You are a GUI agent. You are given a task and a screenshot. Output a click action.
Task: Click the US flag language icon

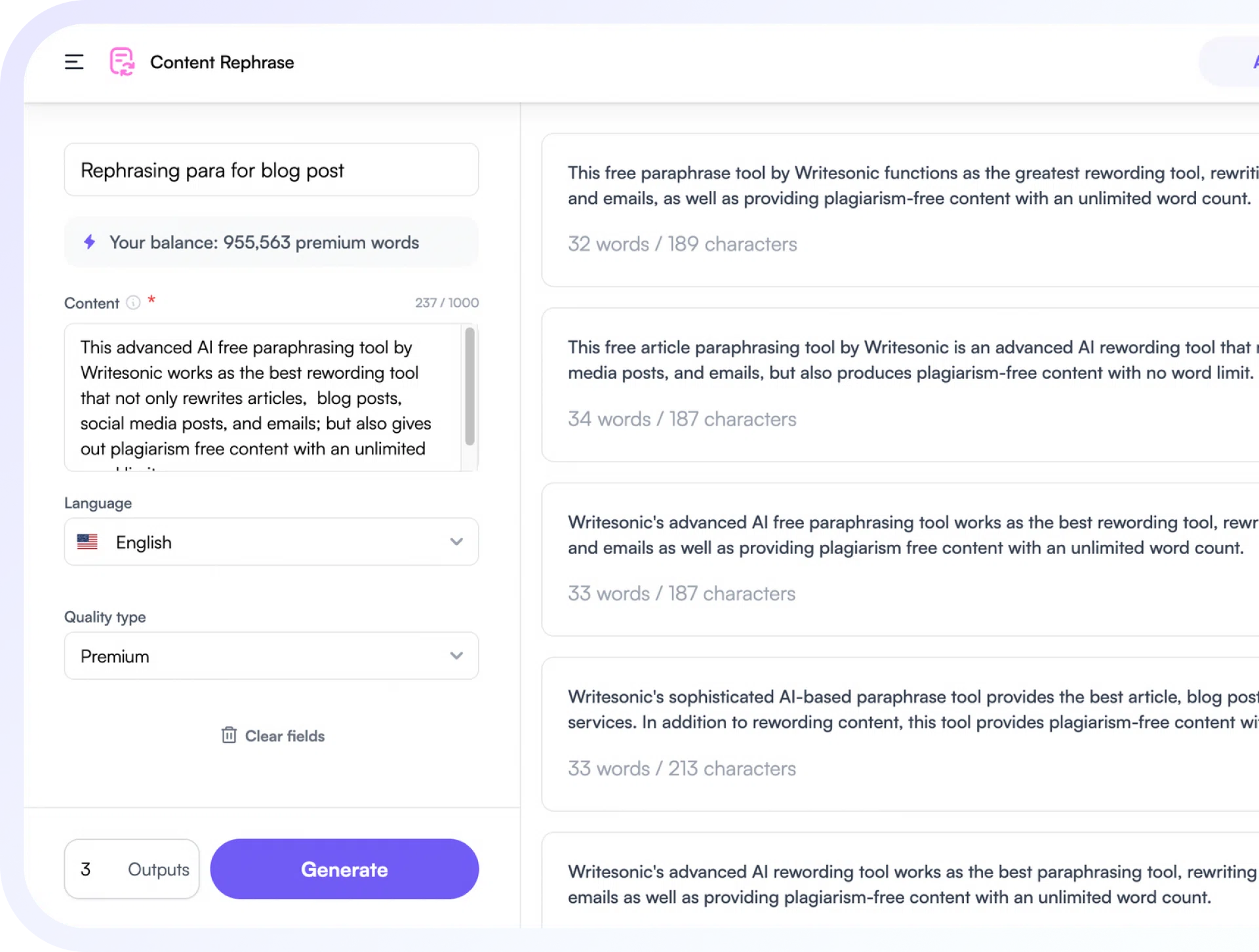point(90,541)
